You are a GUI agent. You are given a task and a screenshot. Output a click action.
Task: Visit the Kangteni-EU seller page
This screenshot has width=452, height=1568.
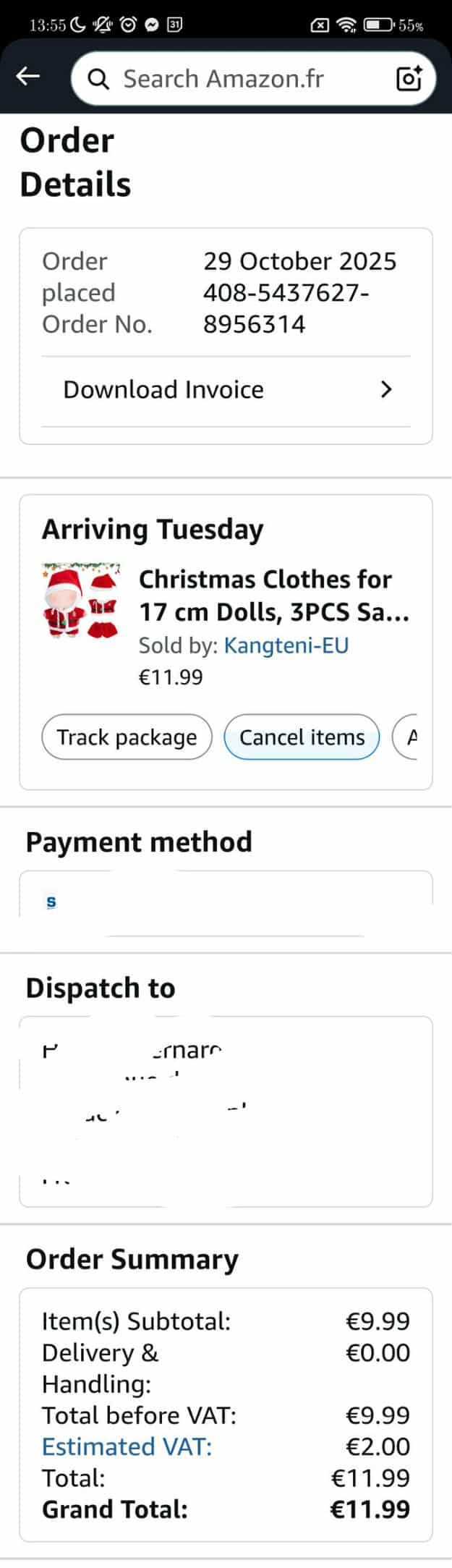pyautogui.click(x=286, y=645)
